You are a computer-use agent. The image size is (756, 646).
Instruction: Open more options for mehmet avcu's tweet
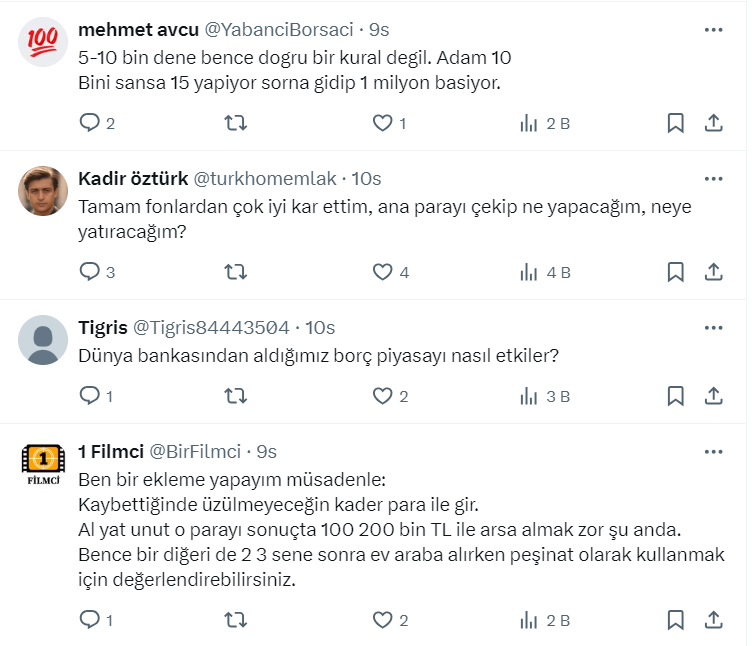(713, 30)
